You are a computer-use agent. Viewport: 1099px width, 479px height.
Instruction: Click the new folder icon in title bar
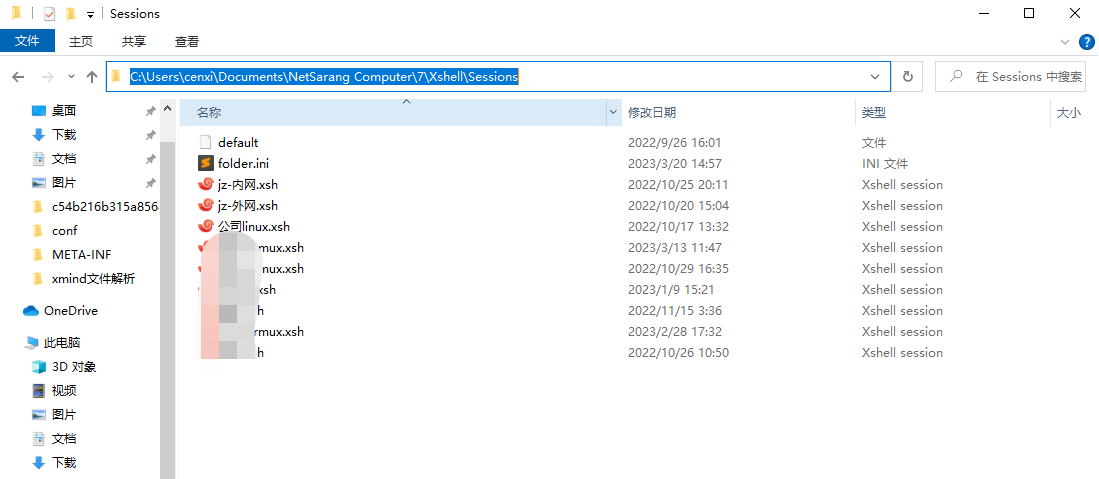70,13
